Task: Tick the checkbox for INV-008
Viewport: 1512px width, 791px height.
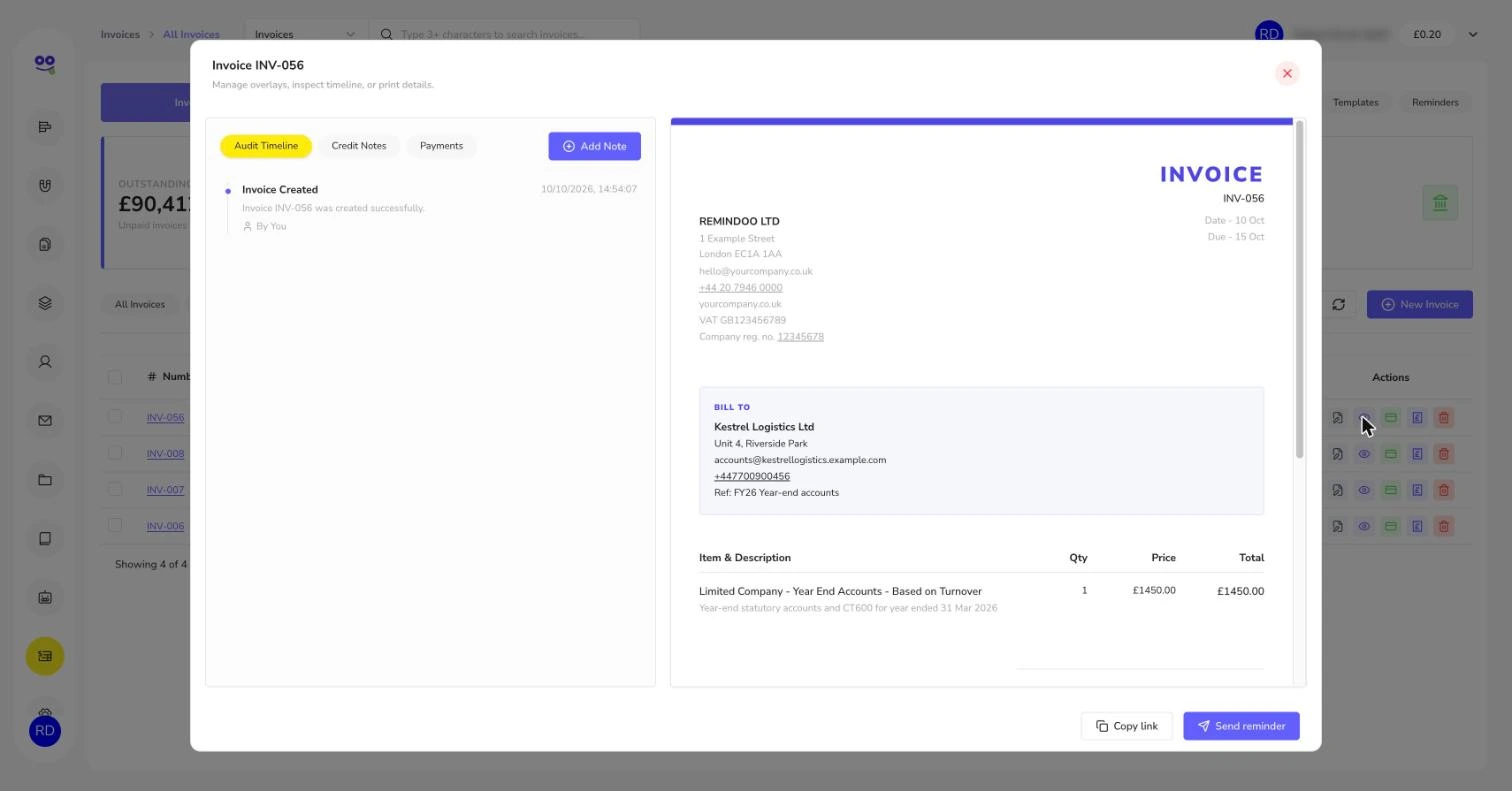Action: tap(115, 453)
